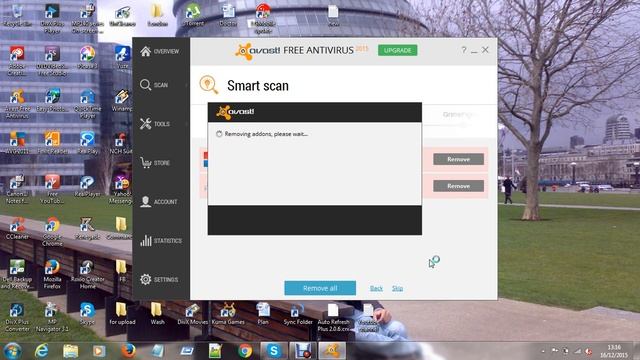
Task: Open the Account section in Avast sidebar
Action: pos(159,202)
